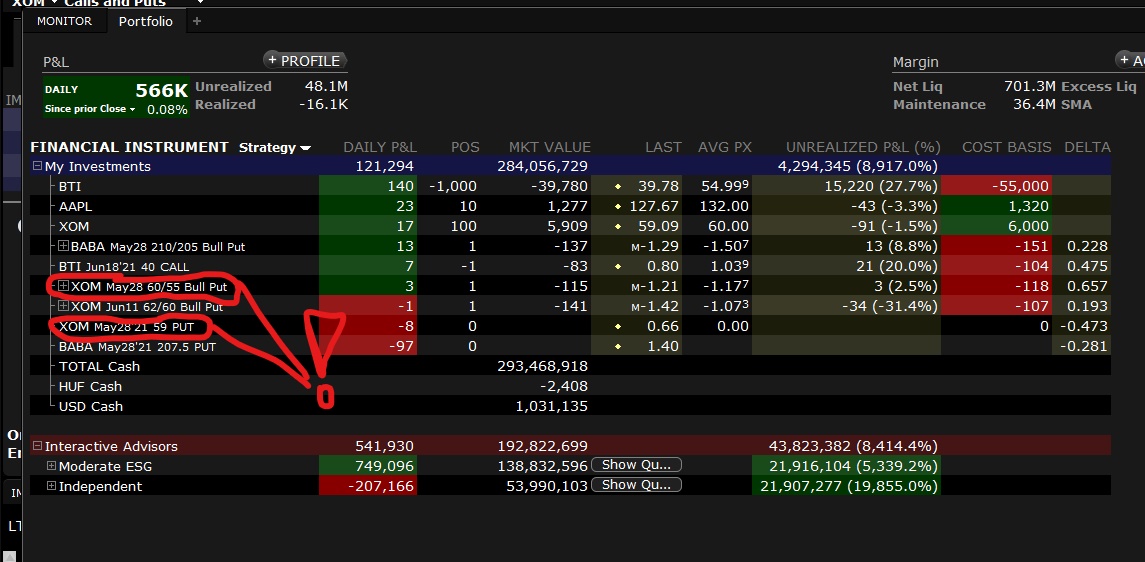Expand the BABA May28 210/205 Bull Put
The width and height of the screenshot is (1145, 562).
coord(64,246)
